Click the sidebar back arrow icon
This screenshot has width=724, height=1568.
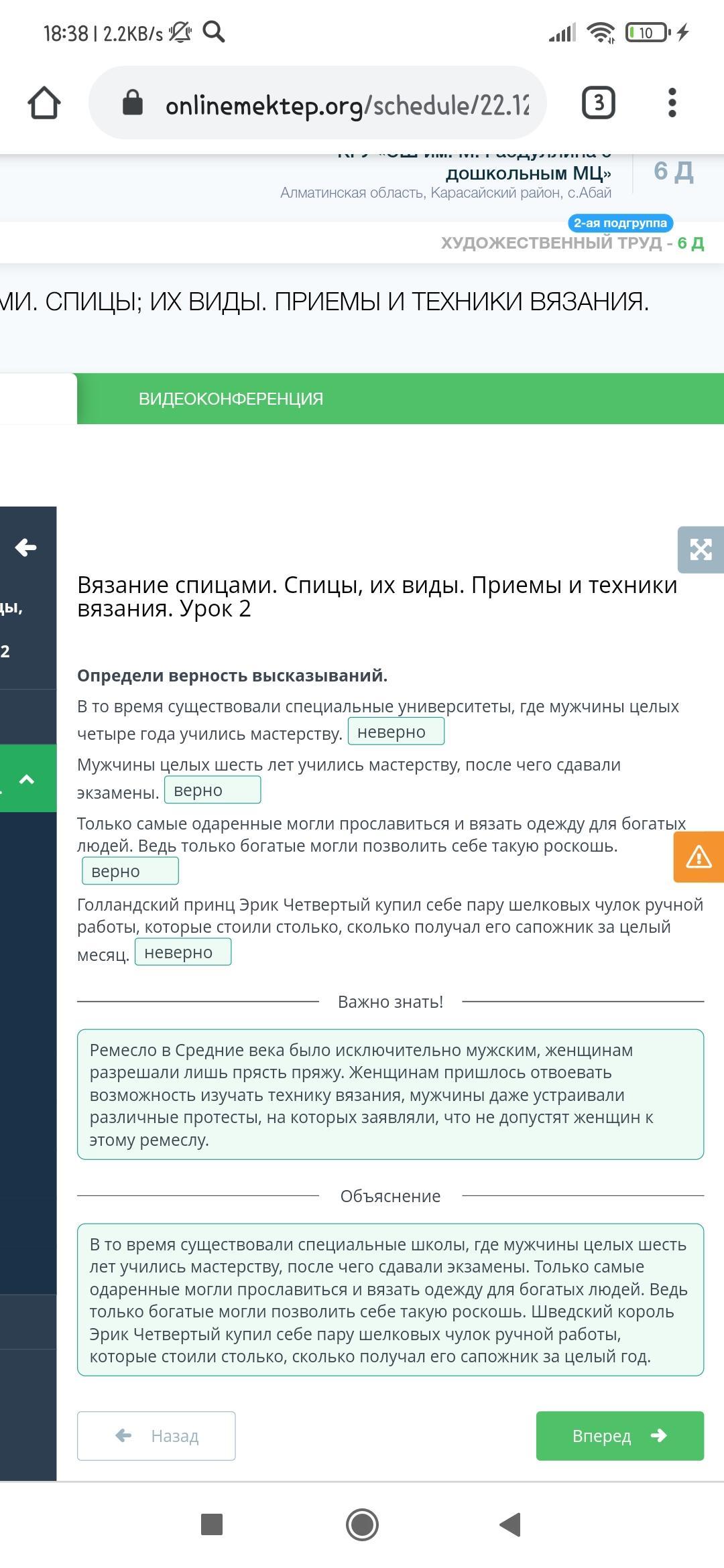26,547
